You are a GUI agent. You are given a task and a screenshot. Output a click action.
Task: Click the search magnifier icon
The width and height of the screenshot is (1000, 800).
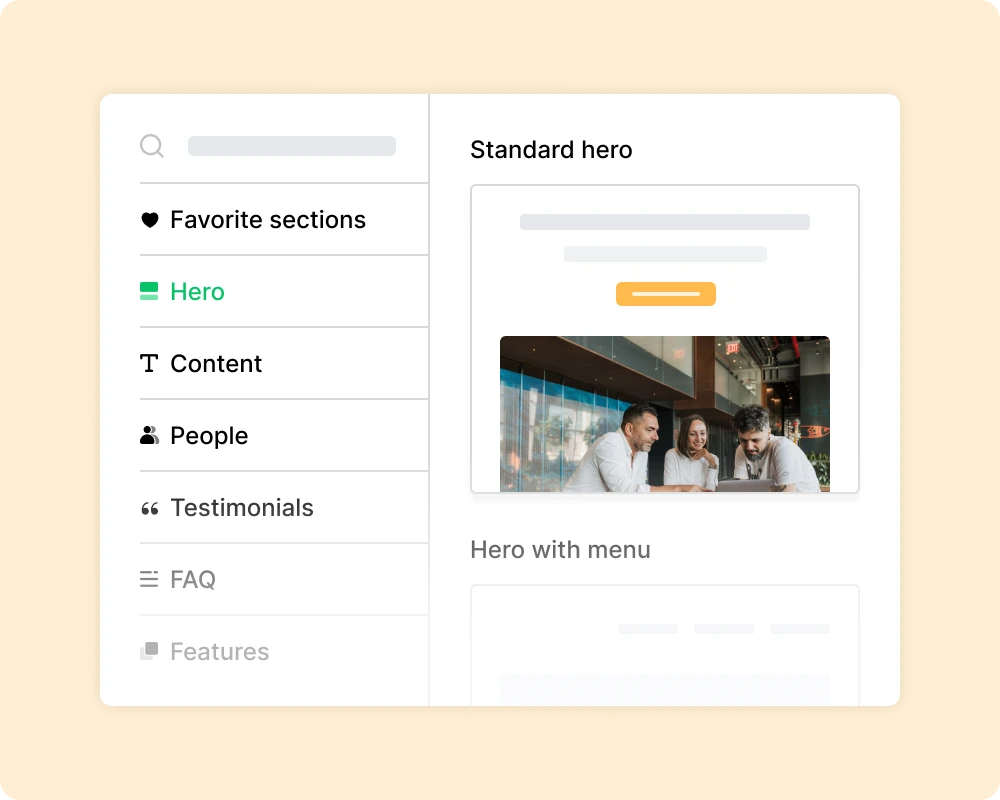point(152,145)
